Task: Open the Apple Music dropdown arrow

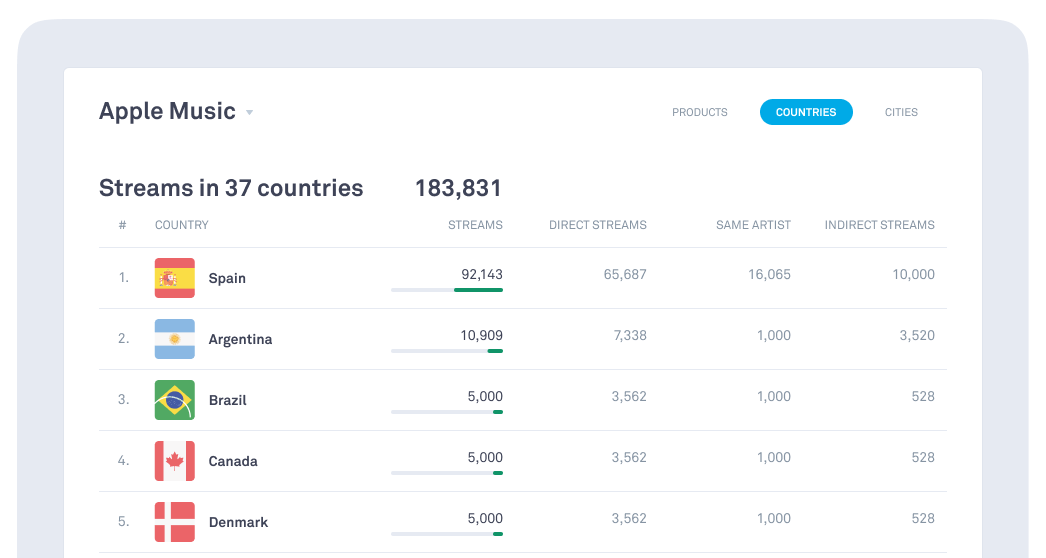Action: coord(250,112)
